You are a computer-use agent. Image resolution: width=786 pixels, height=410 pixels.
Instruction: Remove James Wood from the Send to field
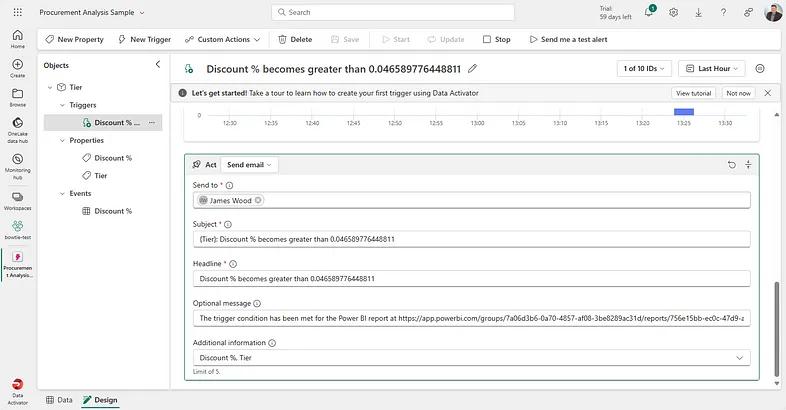click(258, 200)
